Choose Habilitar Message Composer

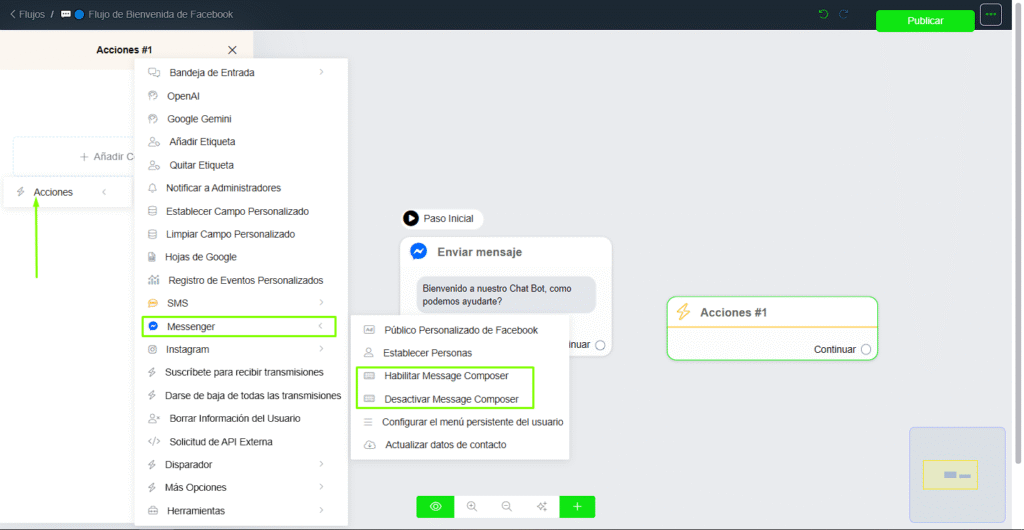[446, 376]
